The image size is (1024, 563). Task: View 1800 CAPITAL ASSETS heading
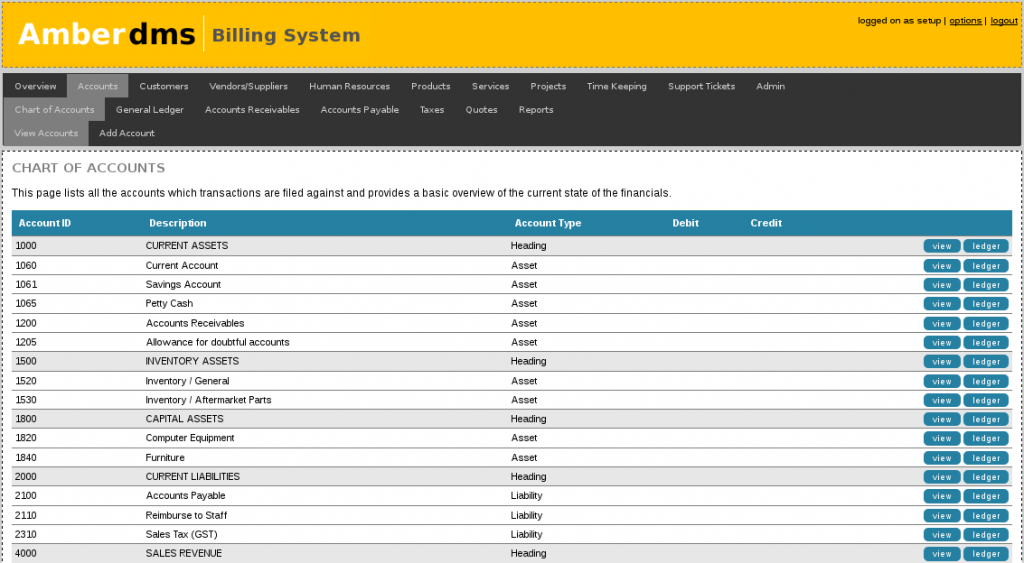[x=942, y=419]
